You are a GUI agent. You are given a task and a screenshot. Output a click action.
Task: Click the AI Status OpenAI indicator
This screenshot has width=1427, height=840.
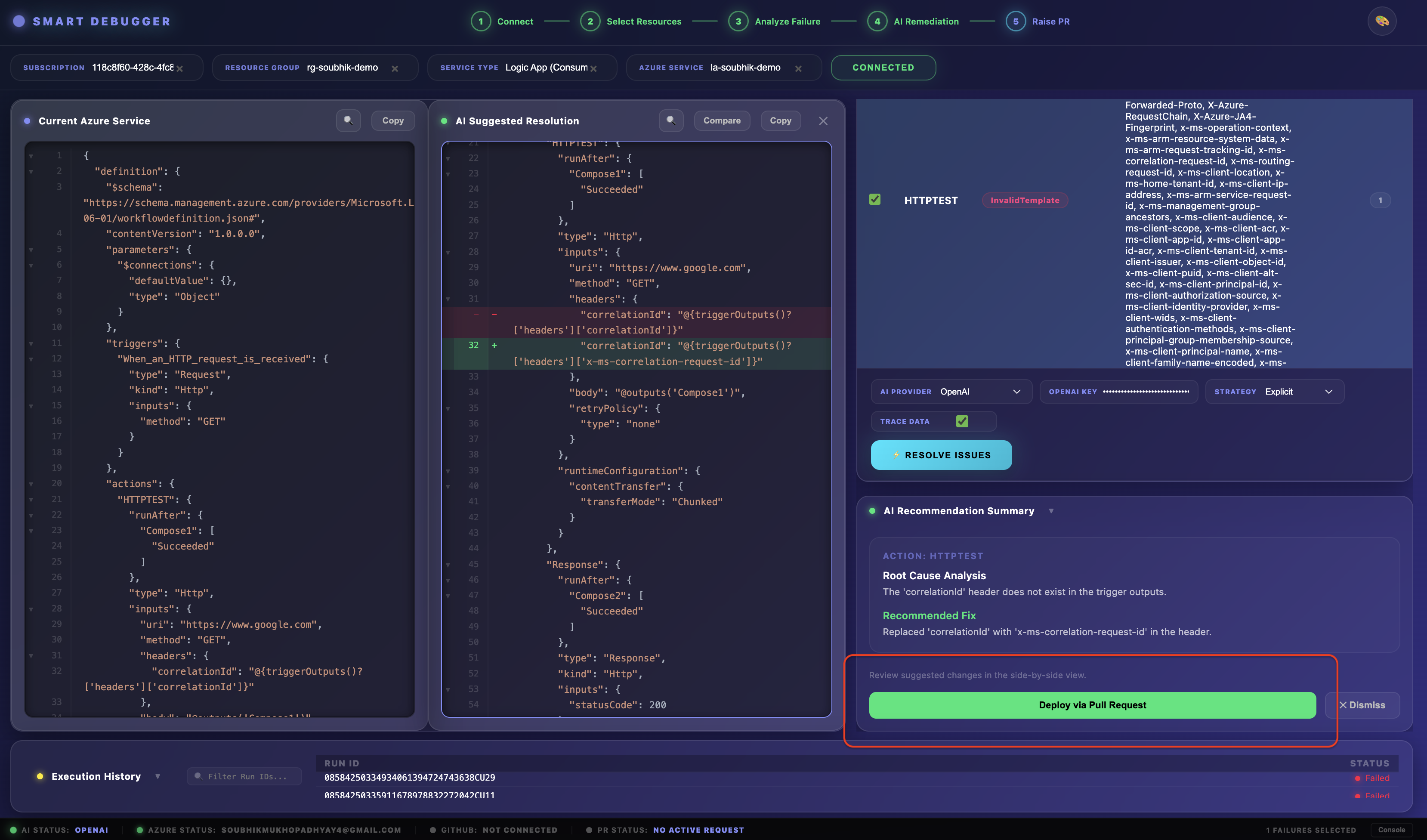(x=59, y=831)
